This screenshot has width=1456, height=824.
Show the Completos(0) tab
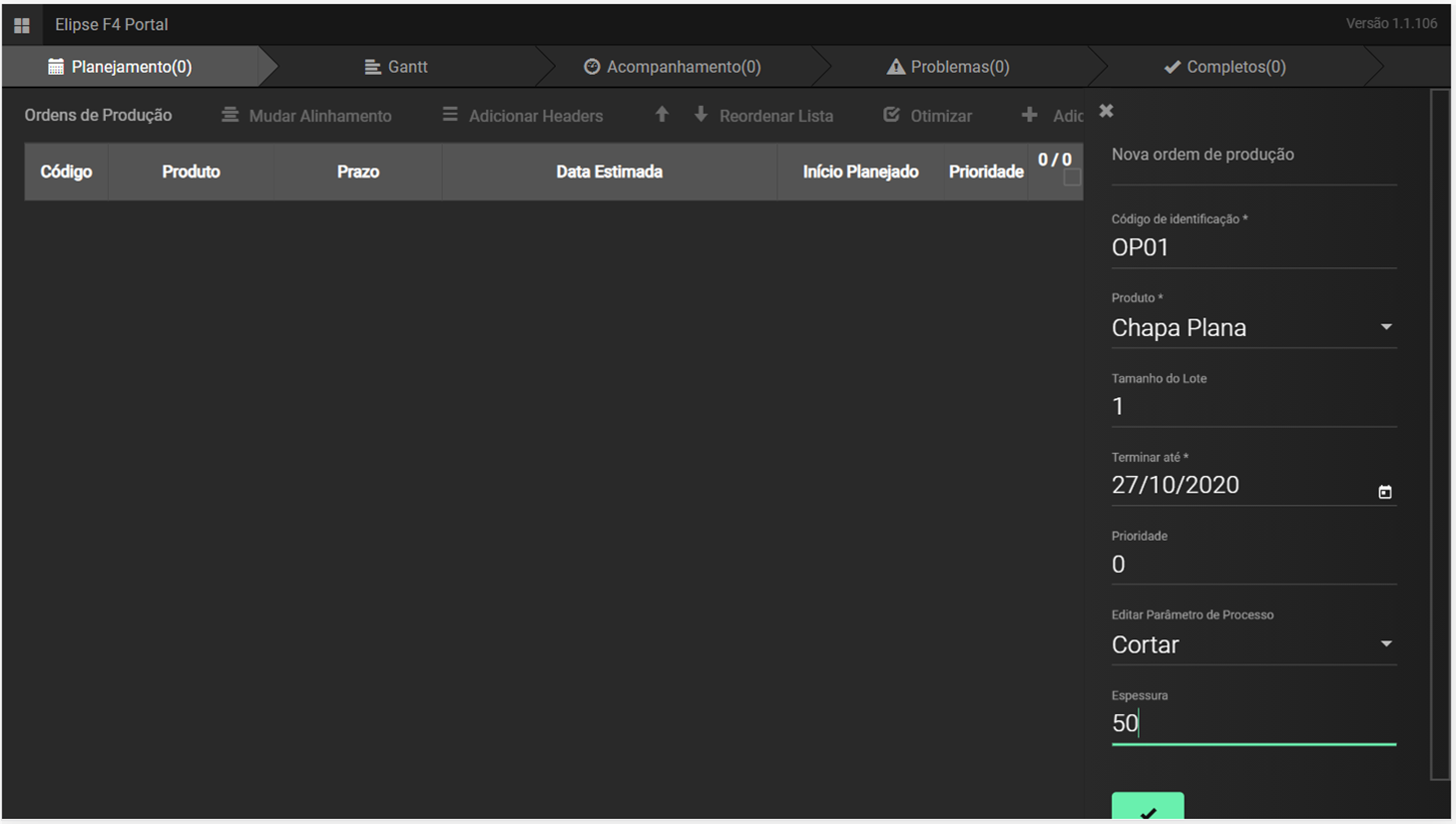pyautogui.click(x=1224, y=67)
